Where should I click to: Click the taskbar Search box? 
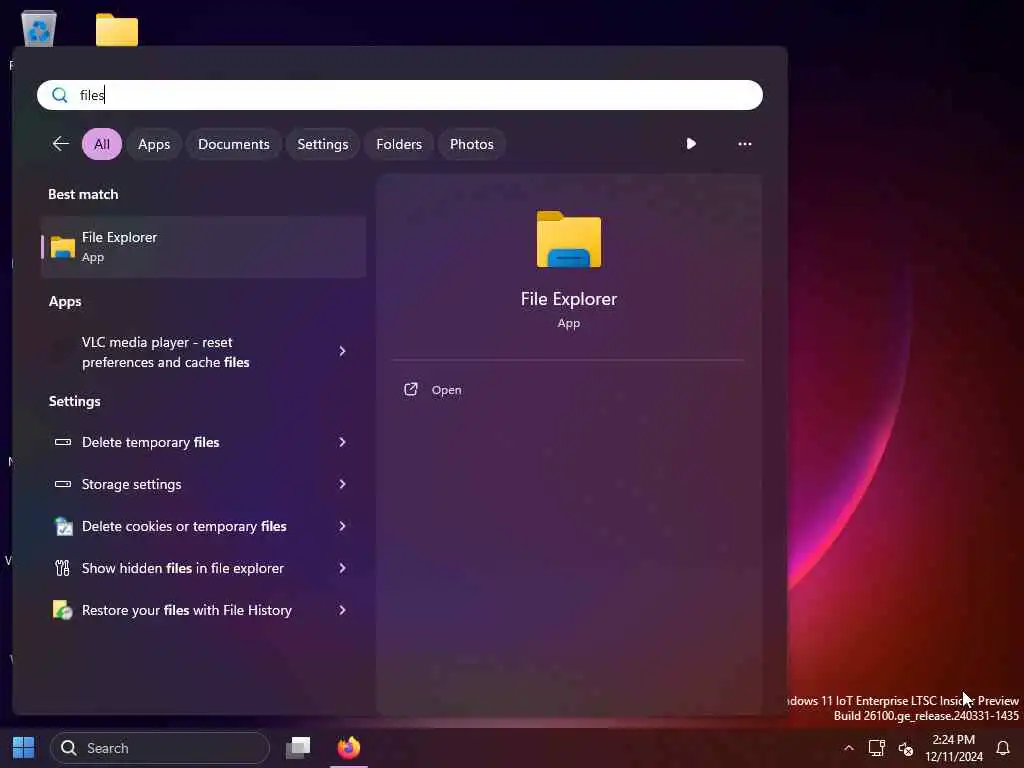coord(160,748)
